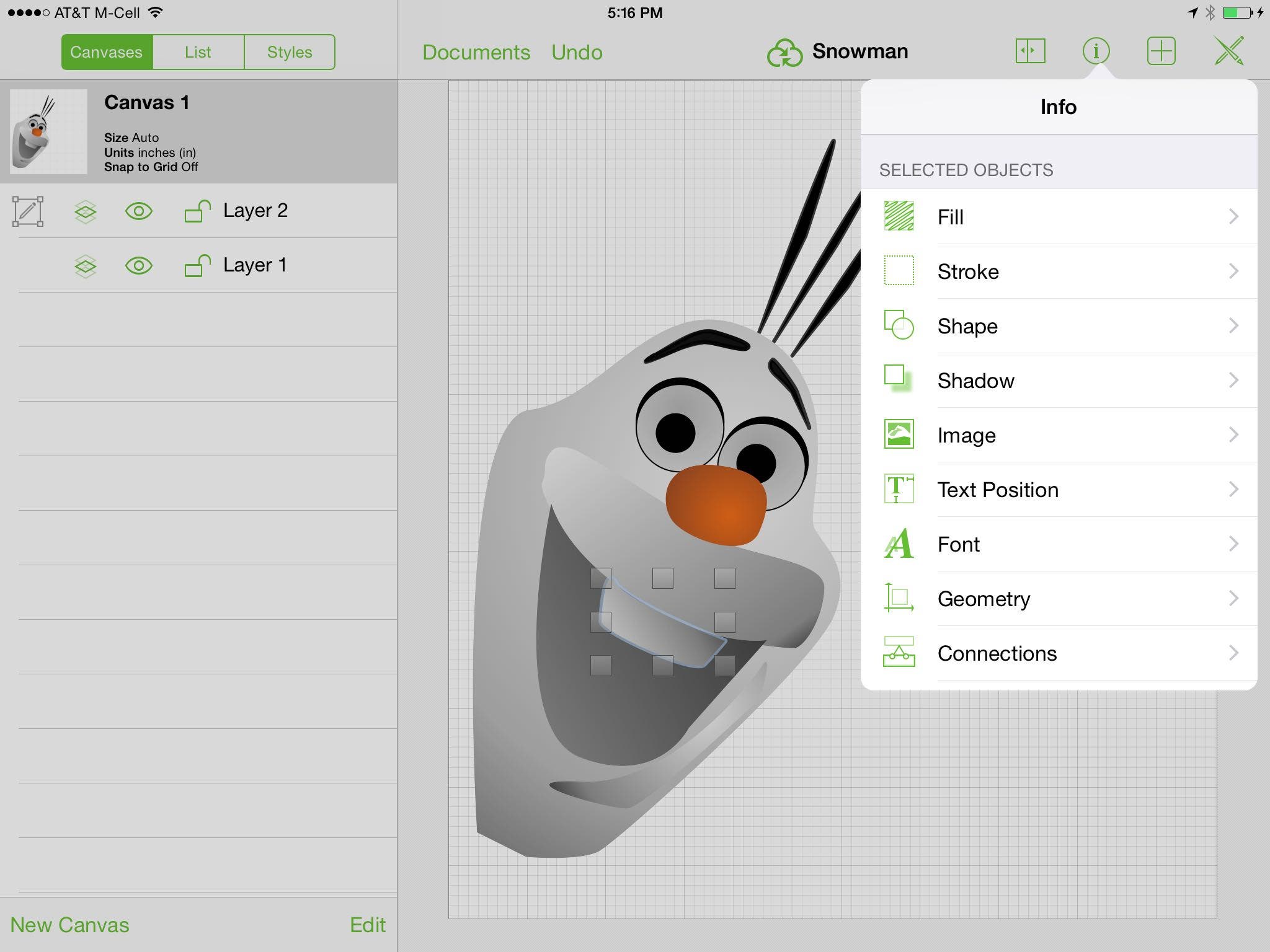Hide Layer 2 with eye icon
The image size is (1270, 952).
[138, 211]
